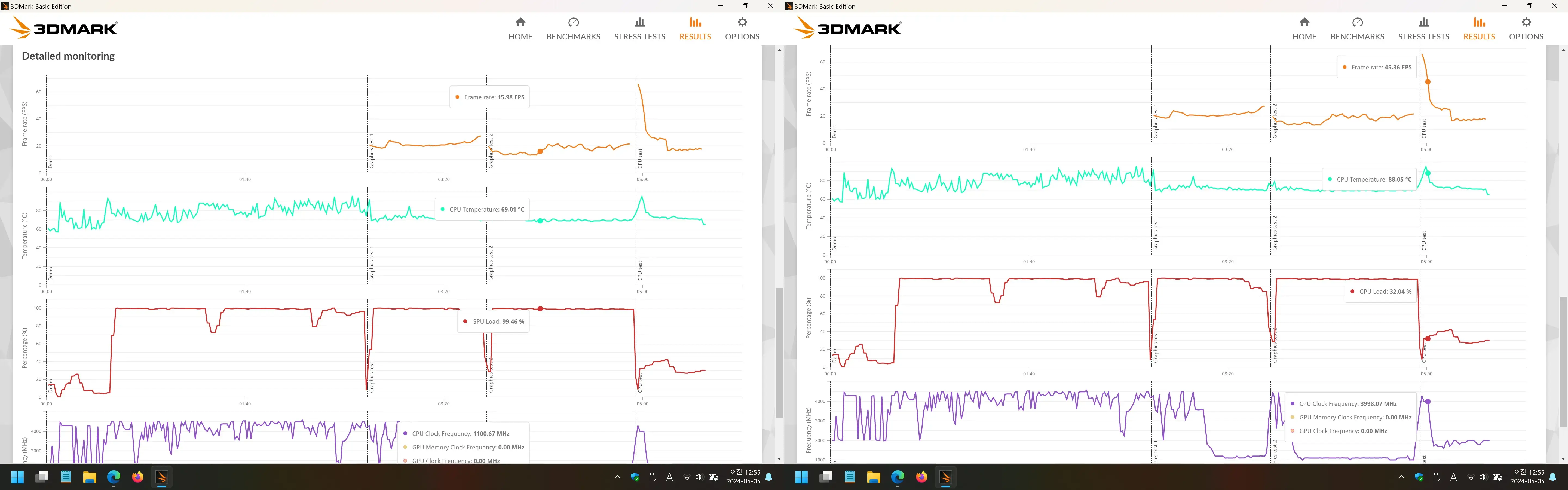Open STRESS TESTS in the left 3DMark window
1568x490 pixels.
pos(639,29)
